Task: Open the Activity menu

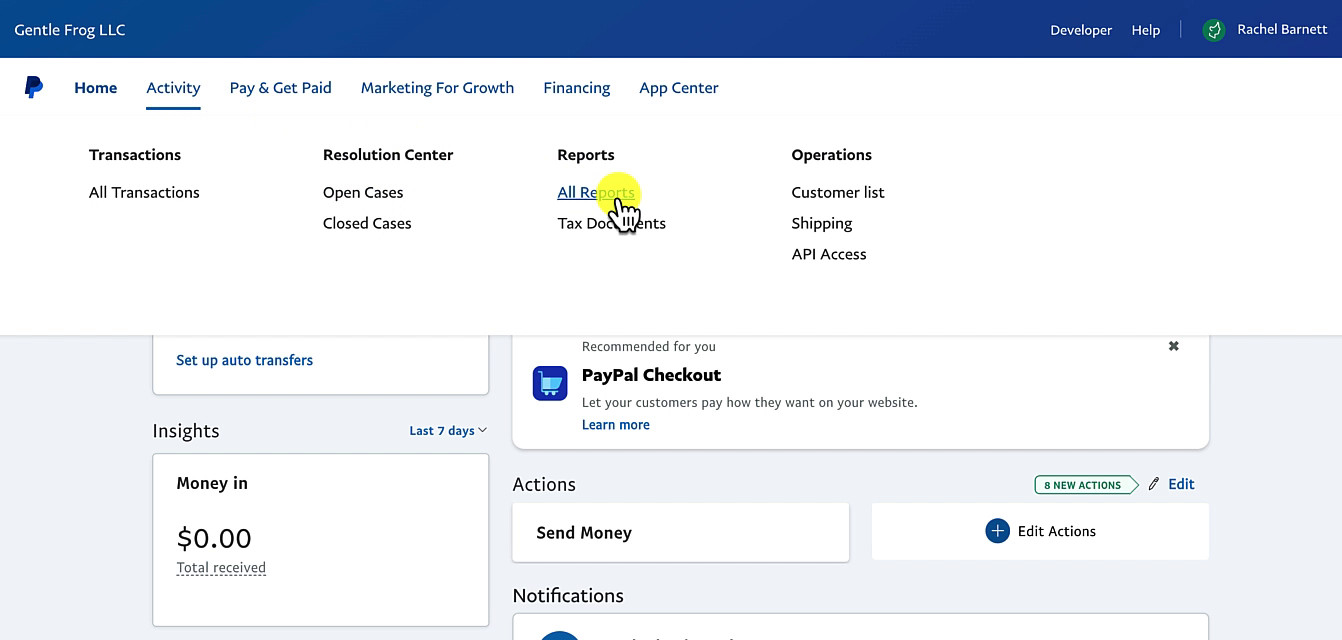Action: click(x=173, y=88)
